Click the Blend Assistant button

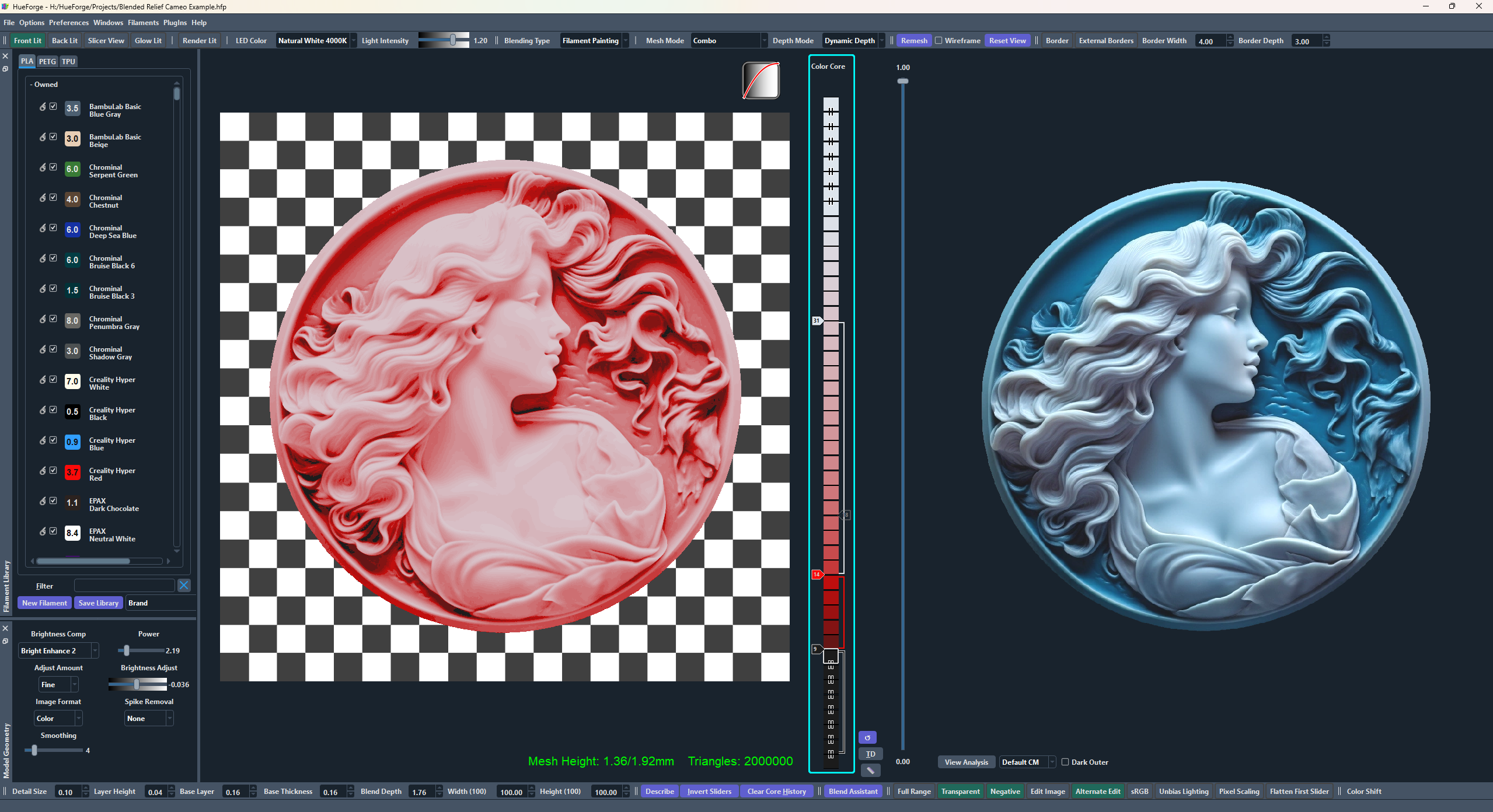(x=853, y=792)
